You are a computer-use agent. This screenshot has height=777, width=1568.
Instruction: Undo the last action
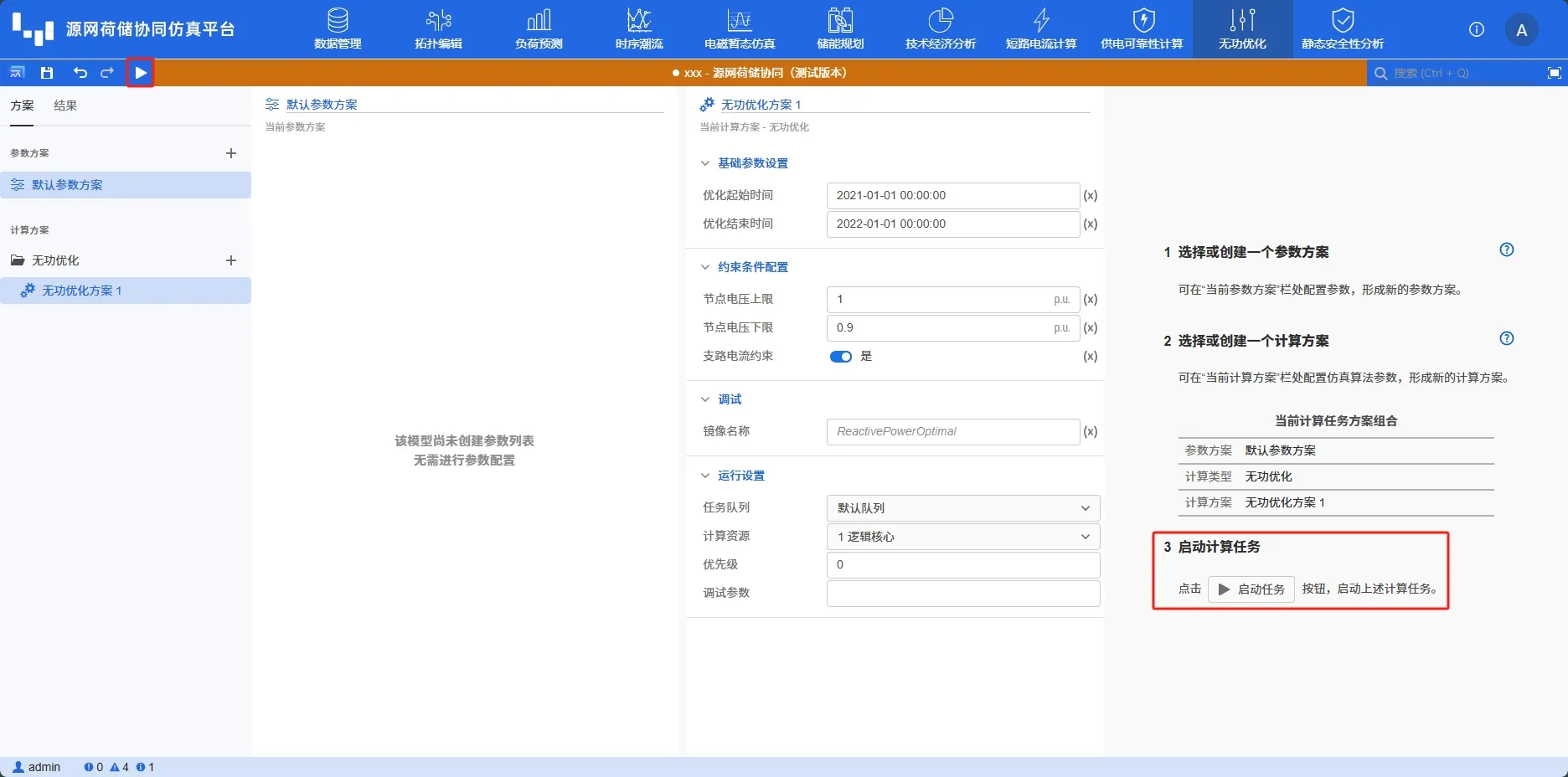pyautogui.click(x=80, y=73)
